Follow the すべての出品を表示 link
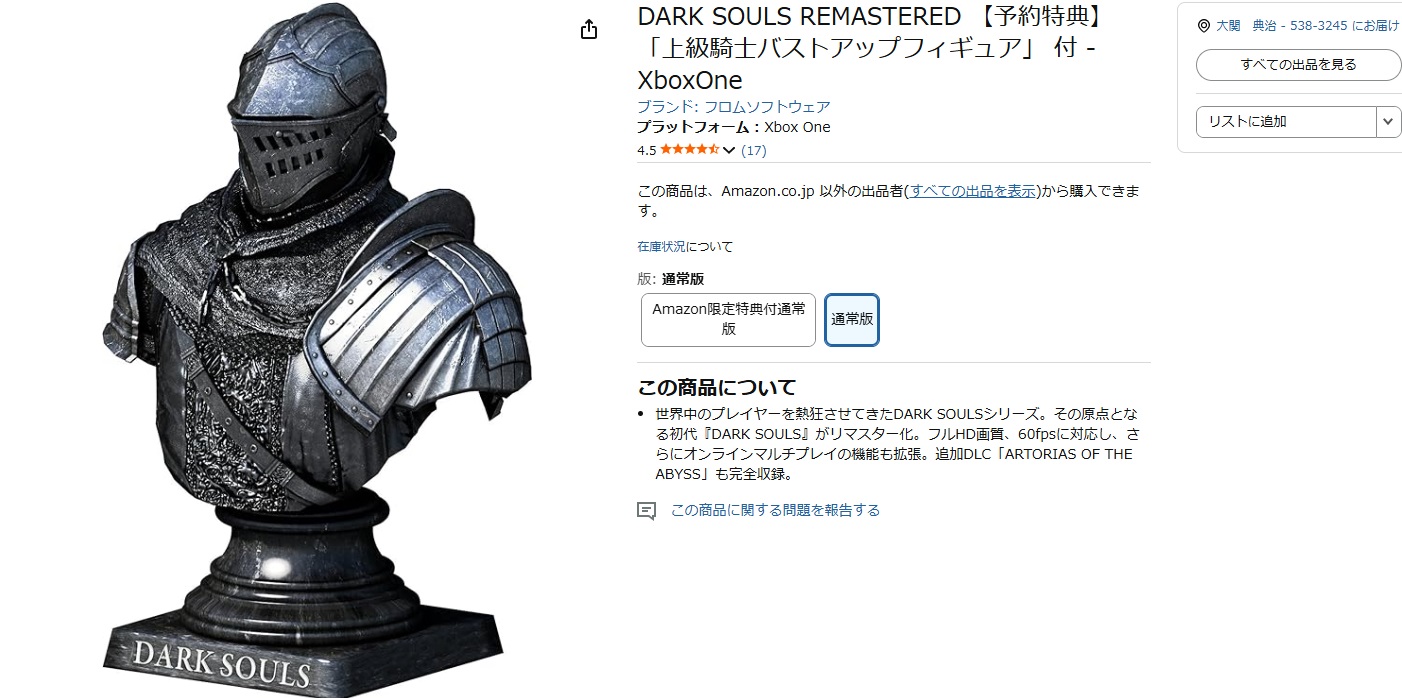The image size is (1402, 698). click(x=972, y=191)
